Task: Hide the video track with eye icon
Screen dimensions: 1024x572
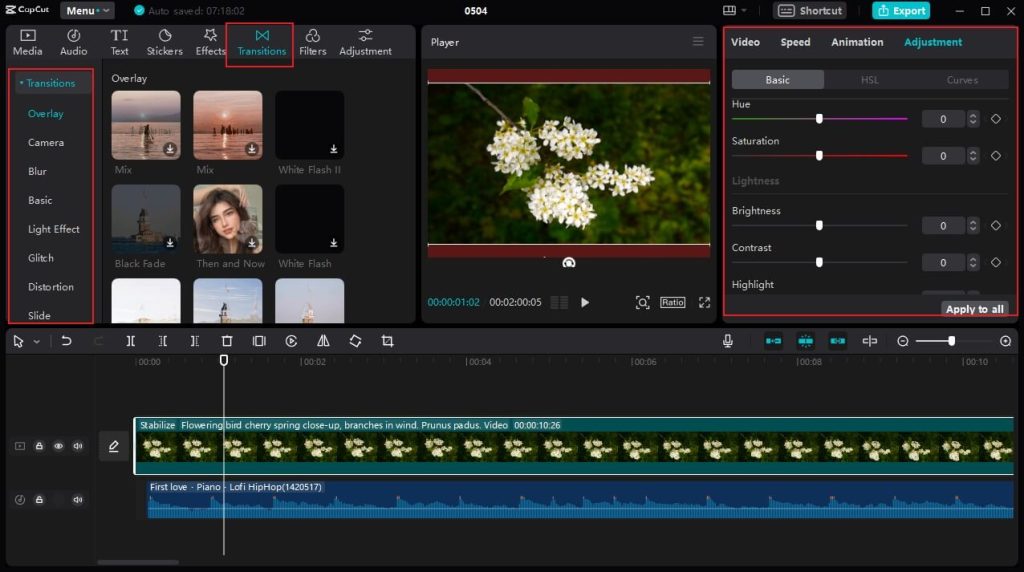Action: point(58,446)
